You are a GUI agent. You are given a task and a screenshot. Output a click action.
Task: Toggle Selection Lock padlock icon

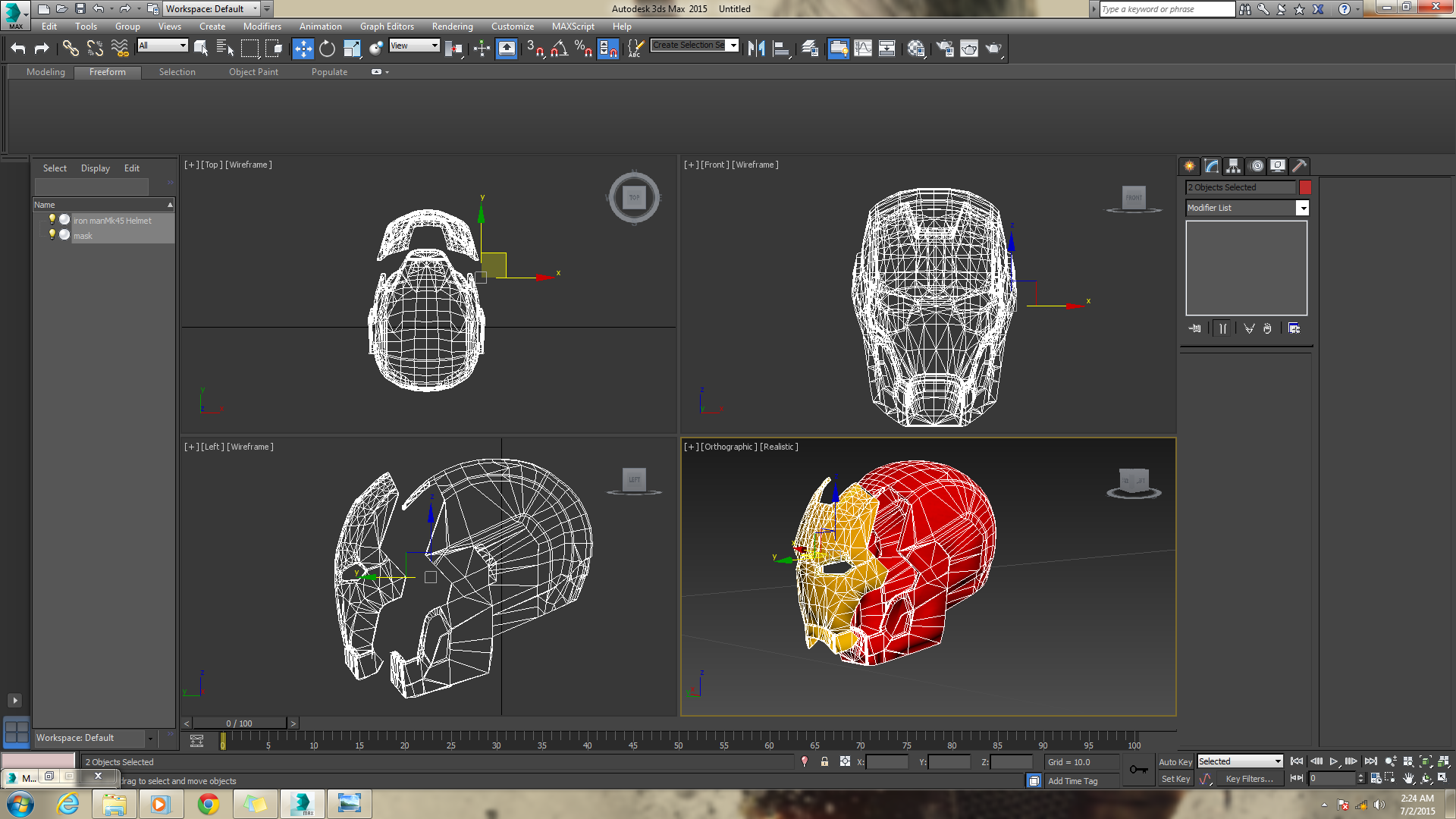(824, 761)
